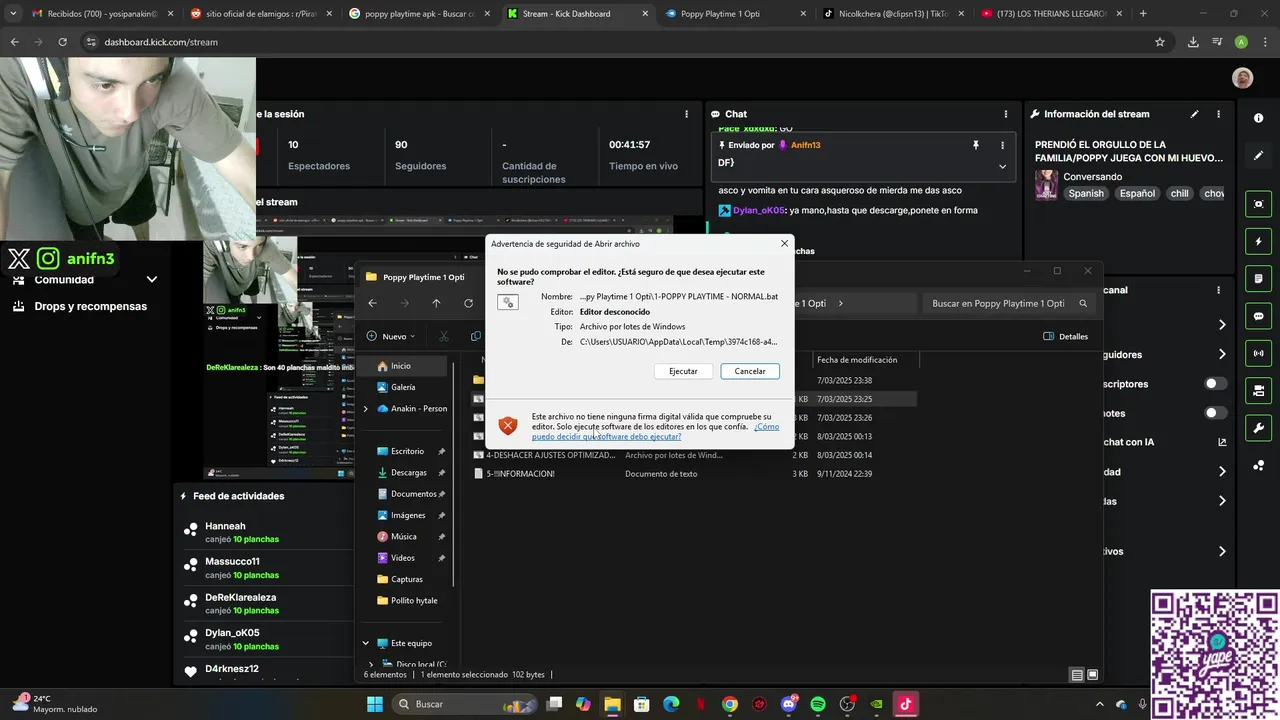Open the Chrome downloads icon
The image size is (1280, 720).
(x=1193, y=42)
